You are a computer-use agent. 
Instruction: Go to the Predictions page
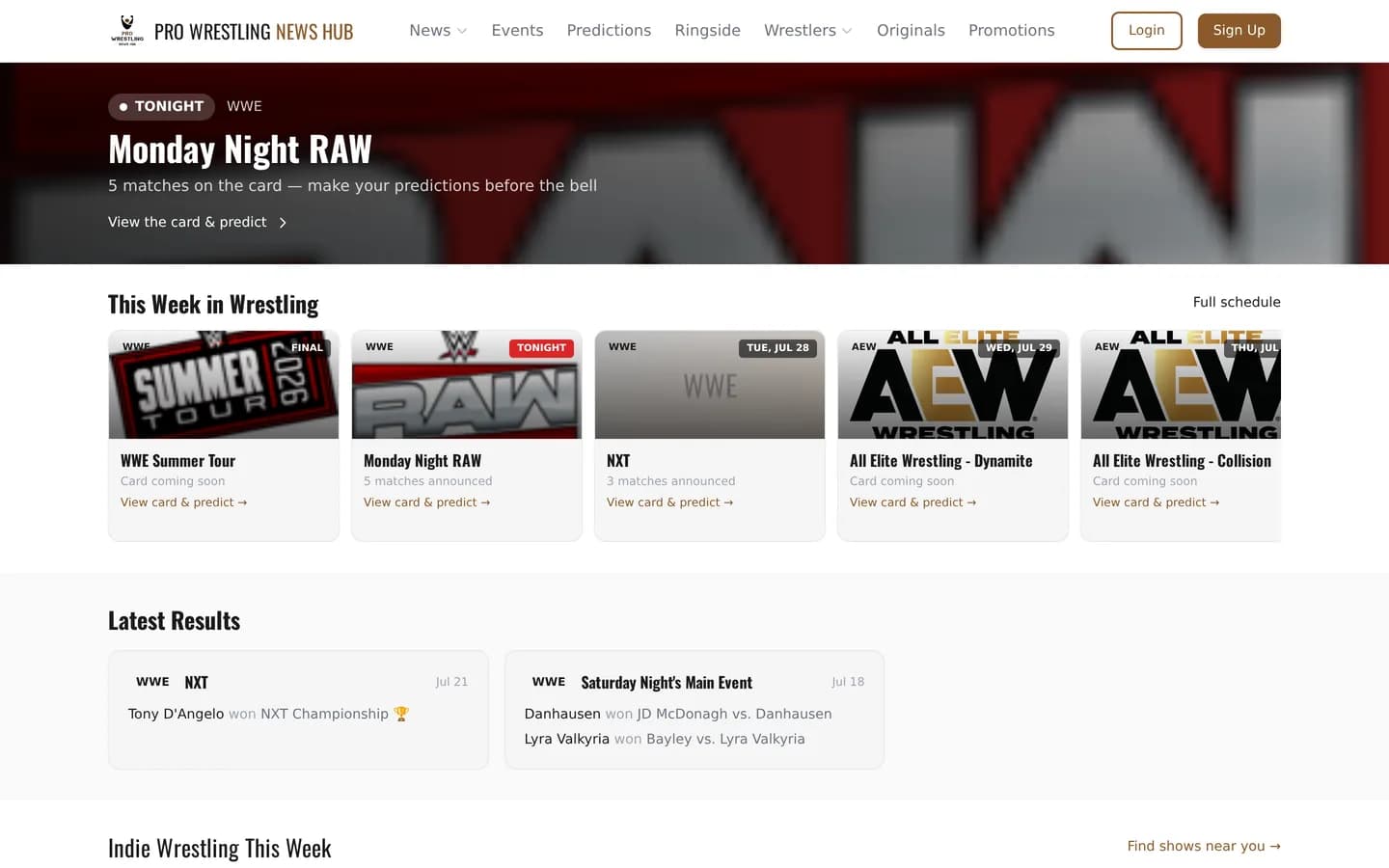pos(609,31)
